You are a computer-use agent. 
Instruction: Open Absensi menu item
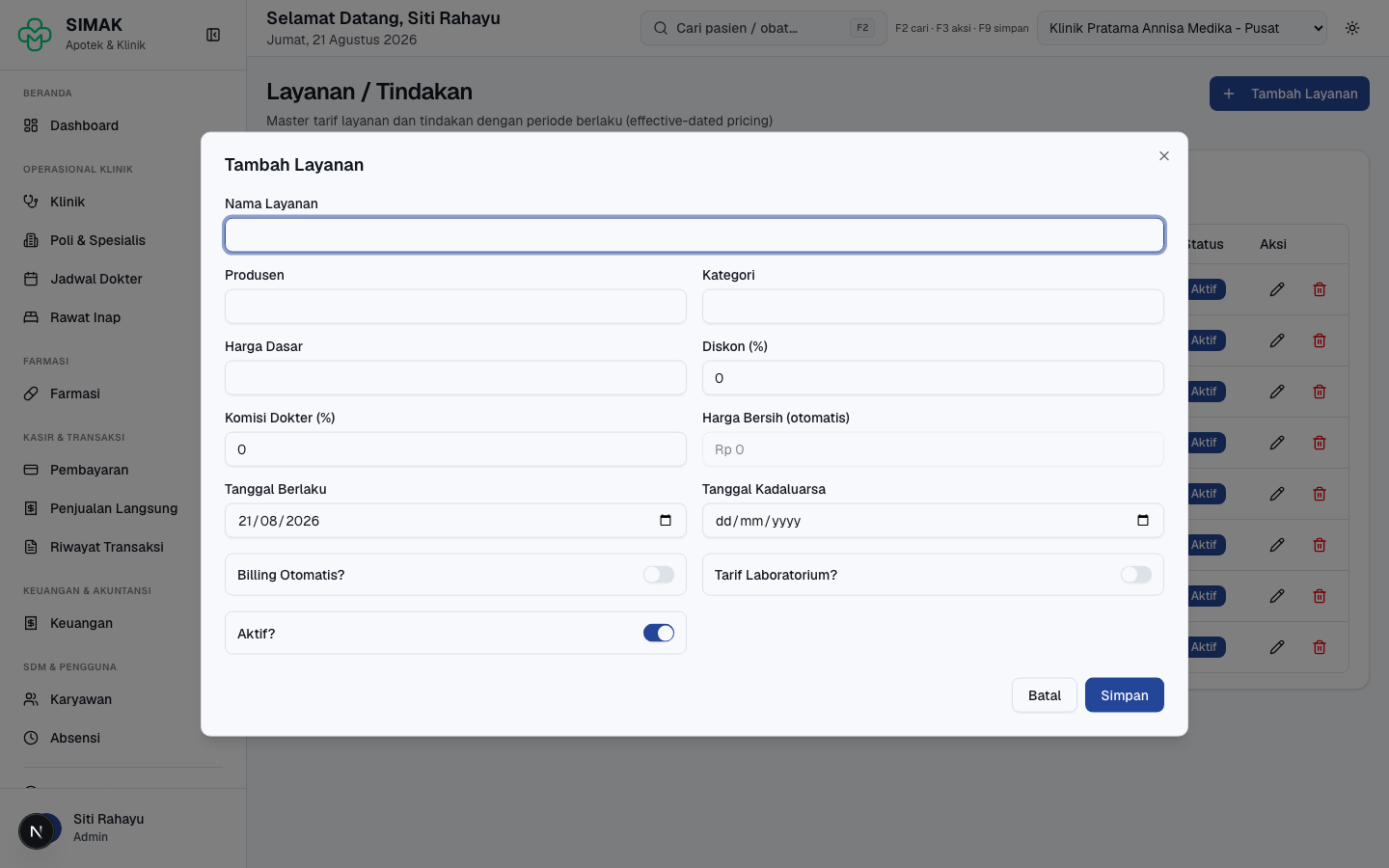(x=123, y=738)
